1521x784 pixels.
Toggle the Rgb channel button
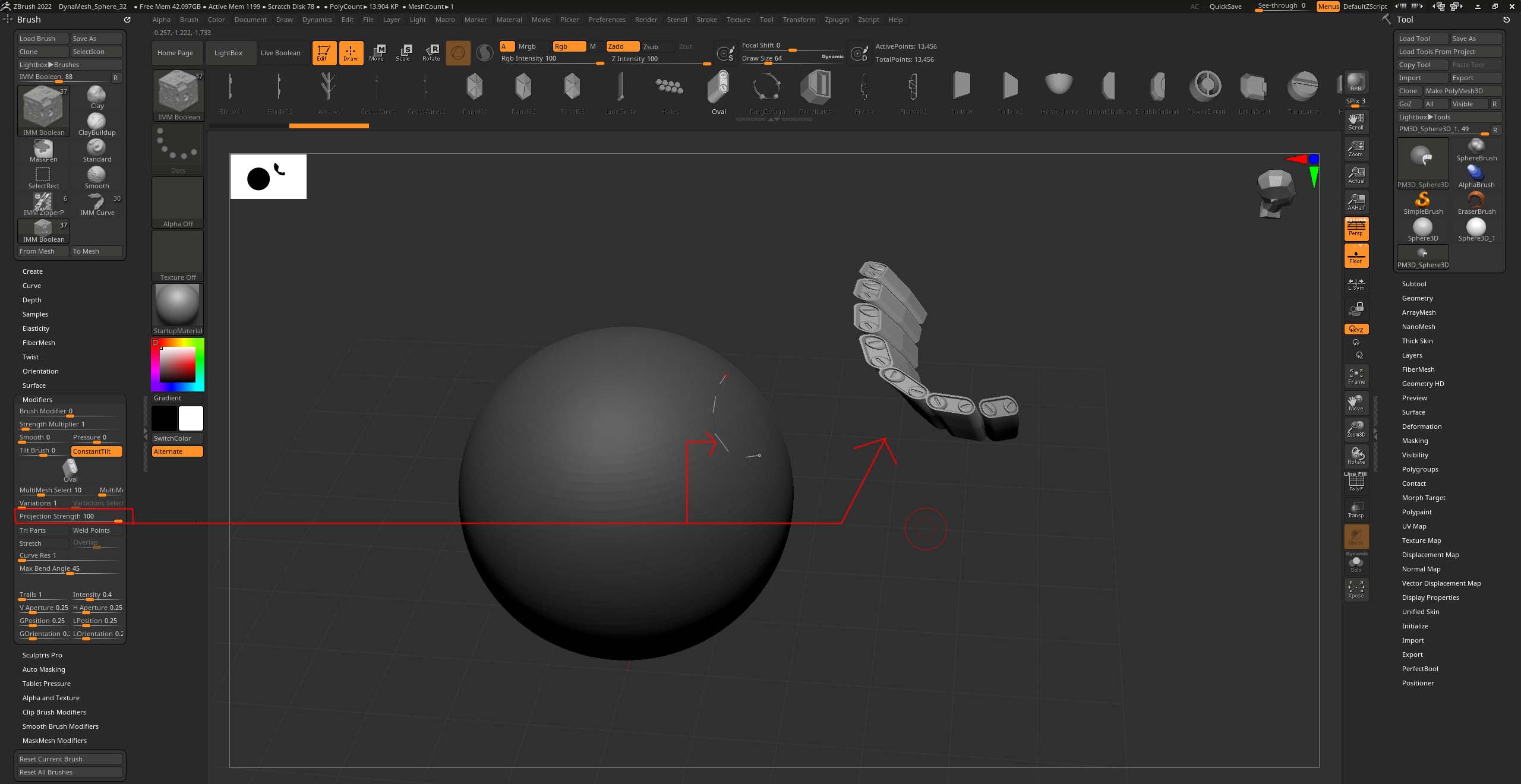point(569,46)
